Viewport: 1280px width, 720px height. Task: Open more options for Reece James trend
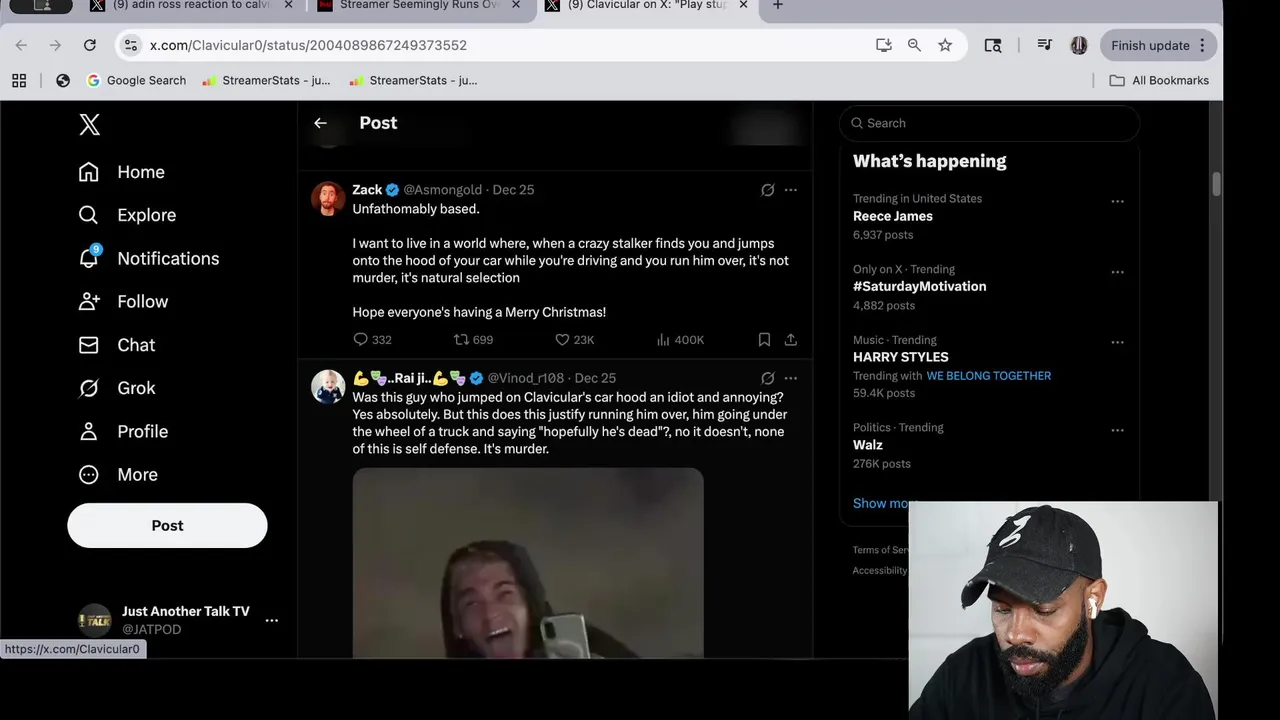click(1117, 201)
